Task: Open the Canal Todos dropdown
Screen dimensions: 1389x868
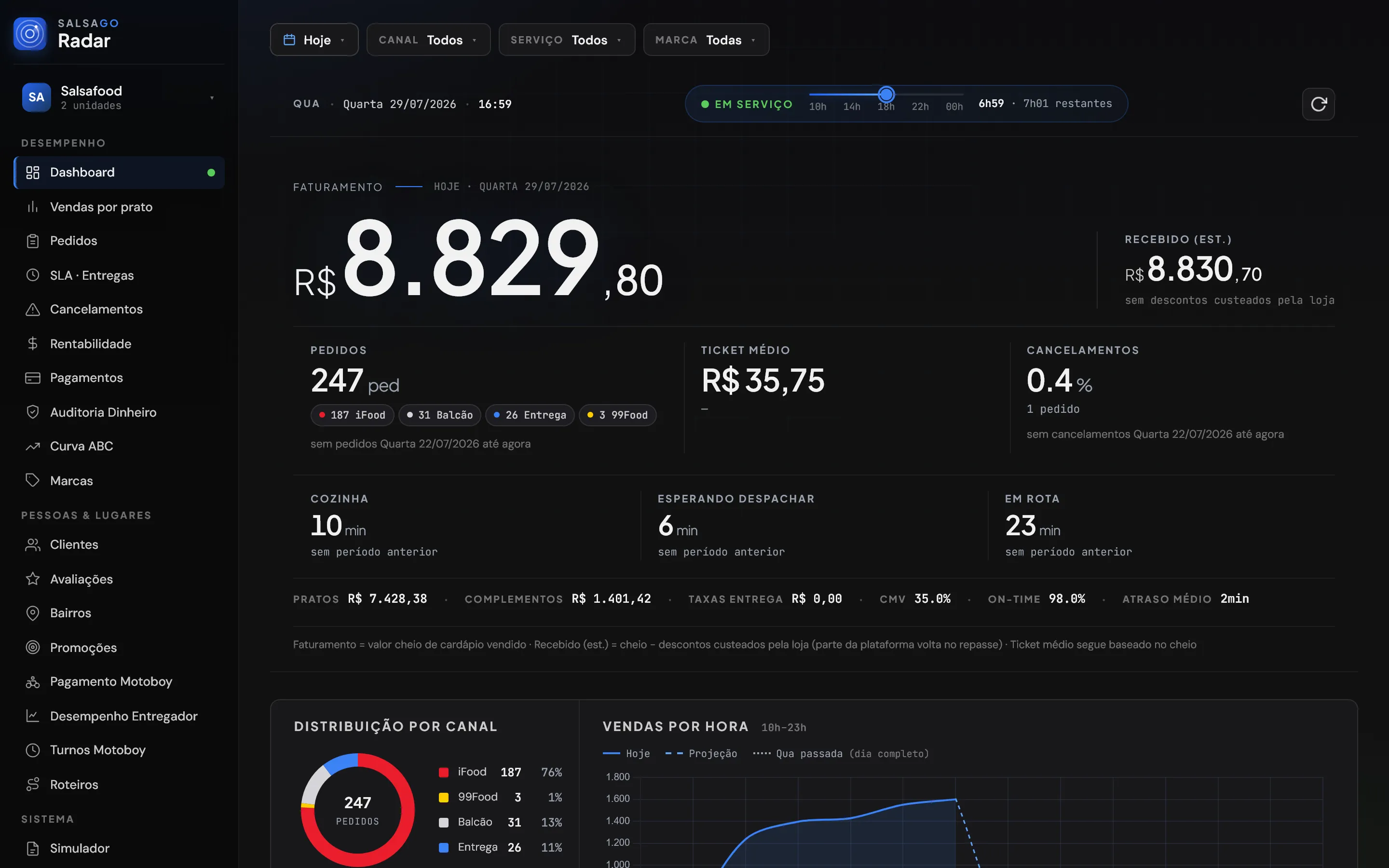Action: [428, 40]
